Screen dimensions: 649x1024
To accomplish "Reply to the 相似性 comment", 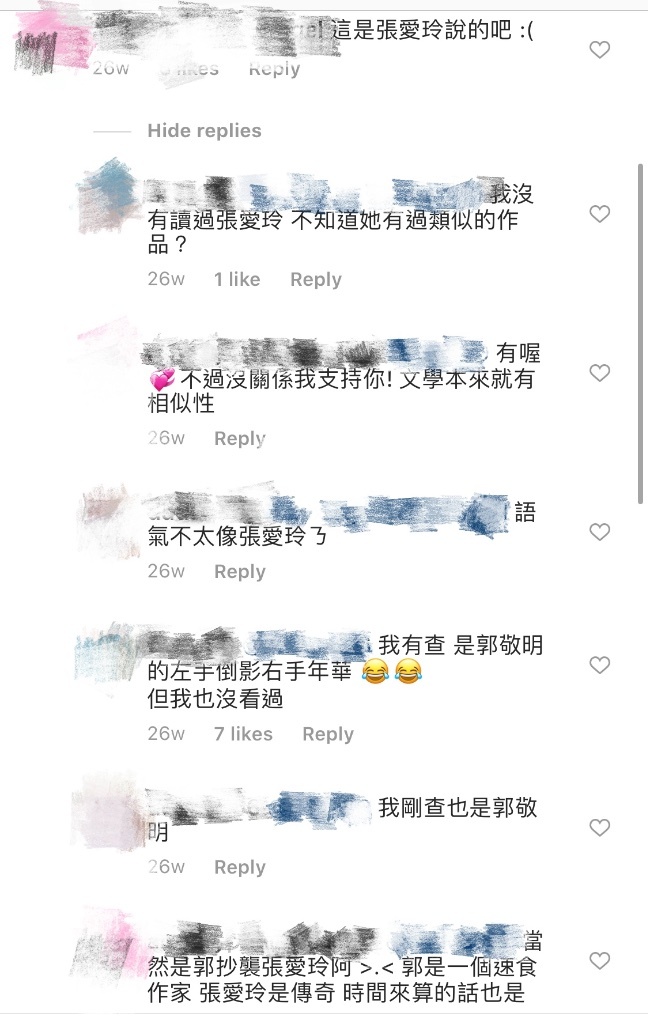I will [240, 438].
